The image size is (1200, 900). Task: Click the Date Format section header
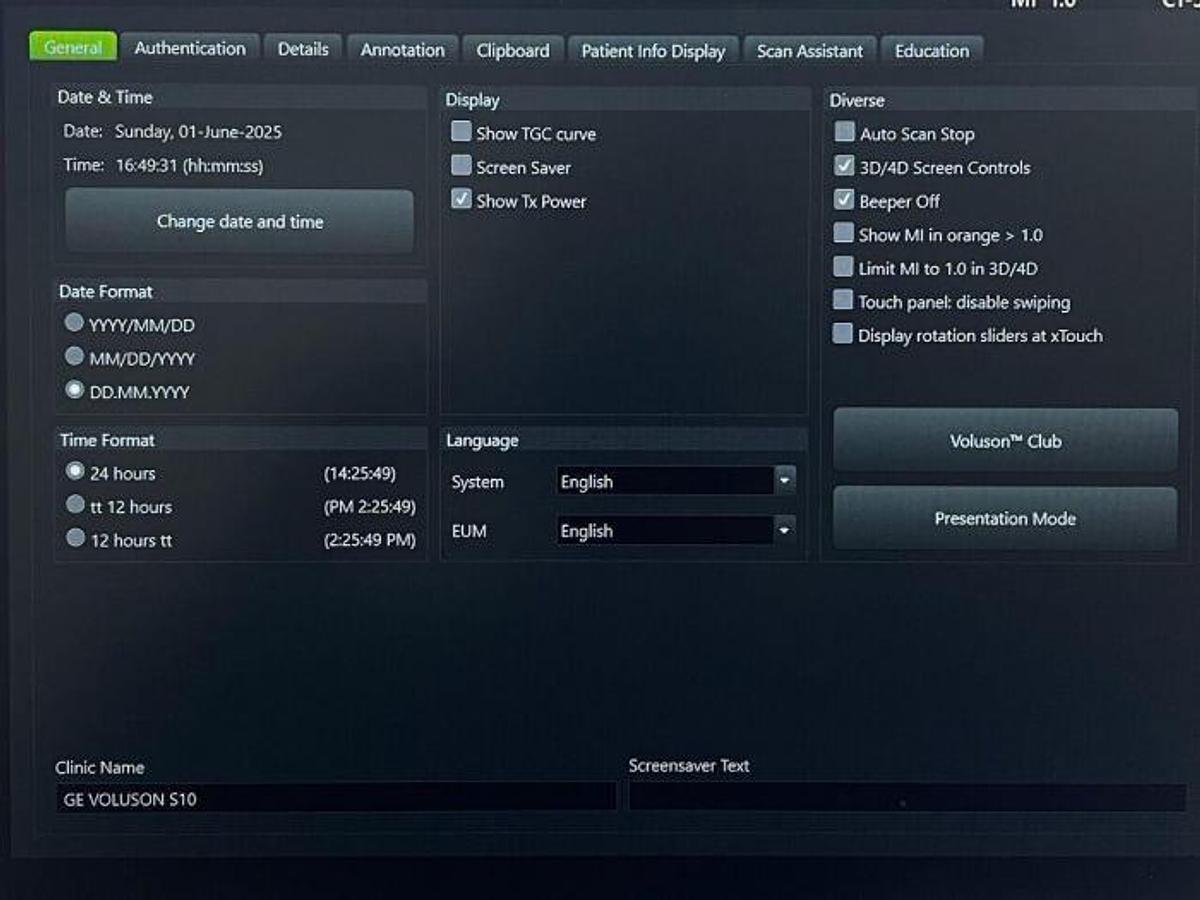(105, 292)
